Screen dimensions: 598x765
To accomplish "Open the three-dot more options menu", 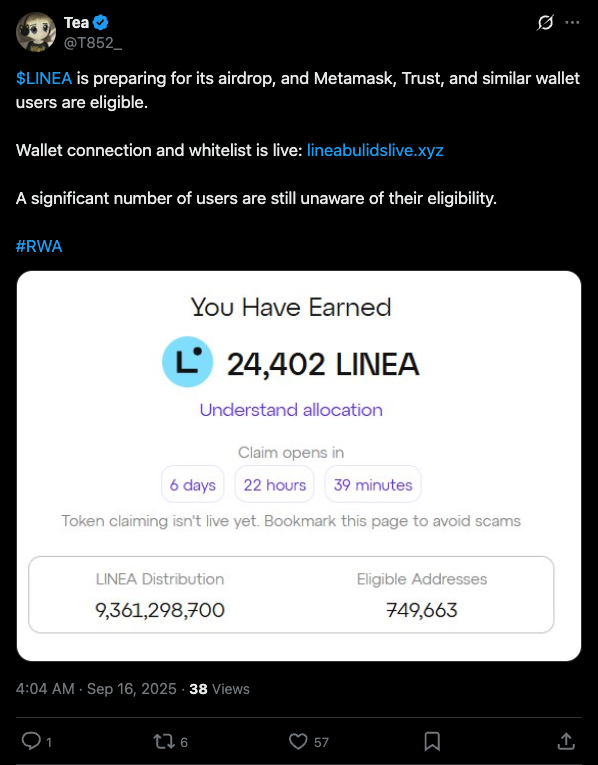I will 572,22.
